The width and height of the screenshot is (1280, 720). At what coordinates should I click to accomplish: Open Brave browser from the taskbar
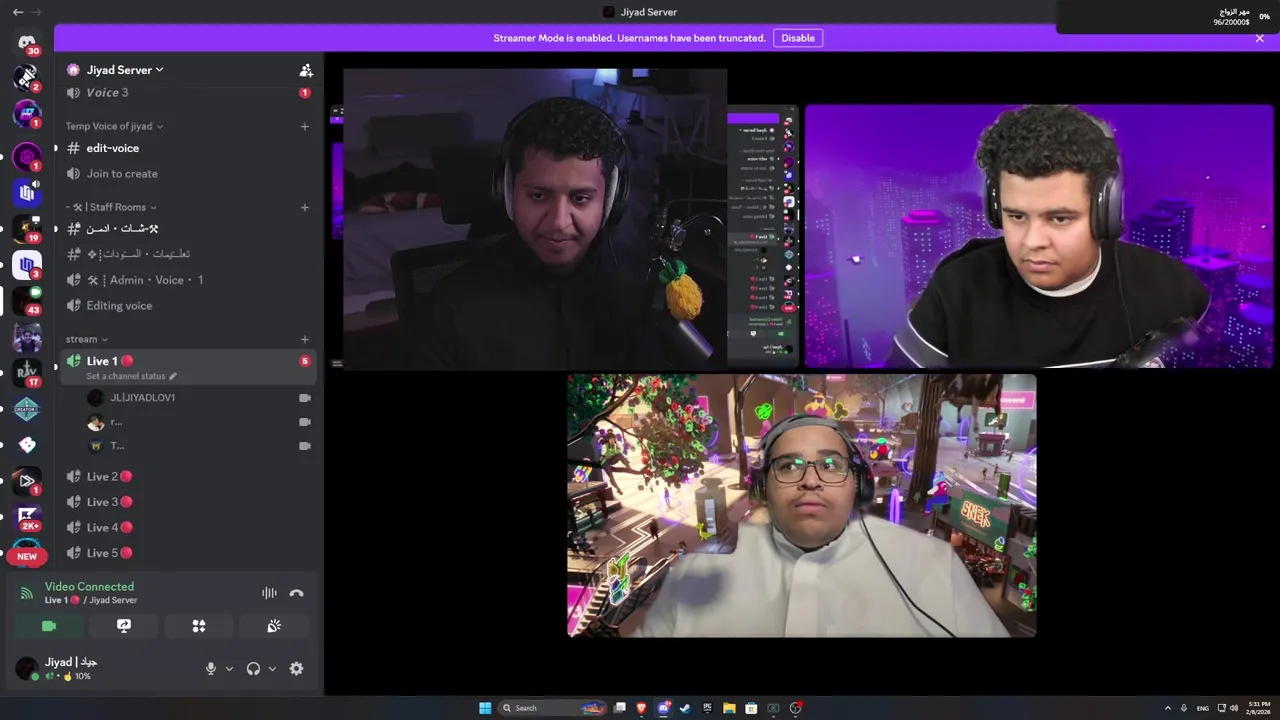641,708
